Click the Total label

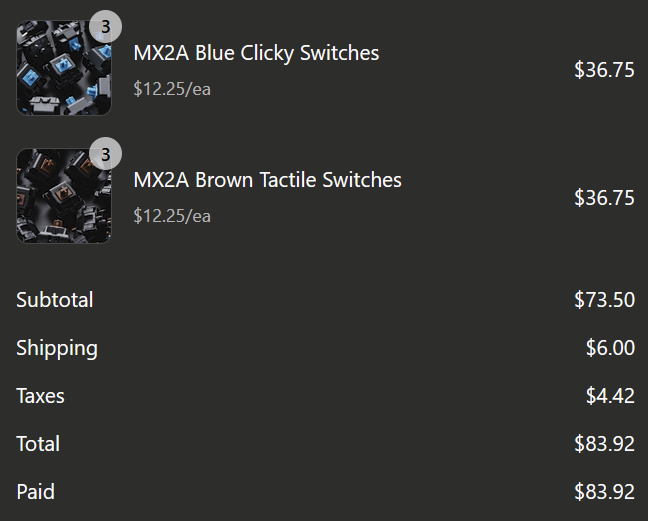click(38, 444)
